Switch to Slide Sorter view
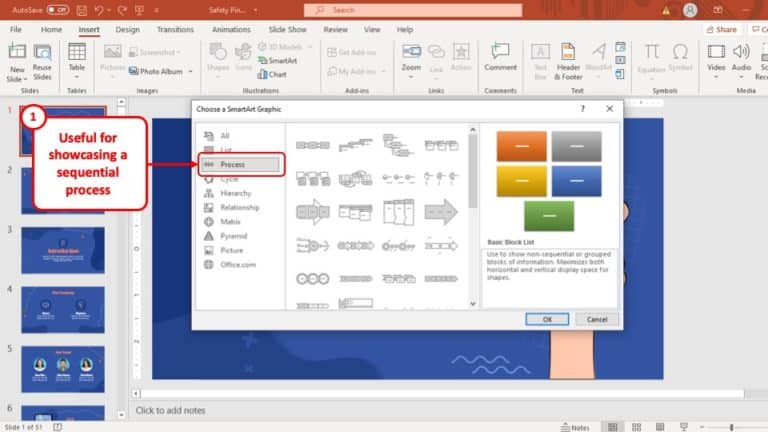768x432 pixels. tap(636, 427)
